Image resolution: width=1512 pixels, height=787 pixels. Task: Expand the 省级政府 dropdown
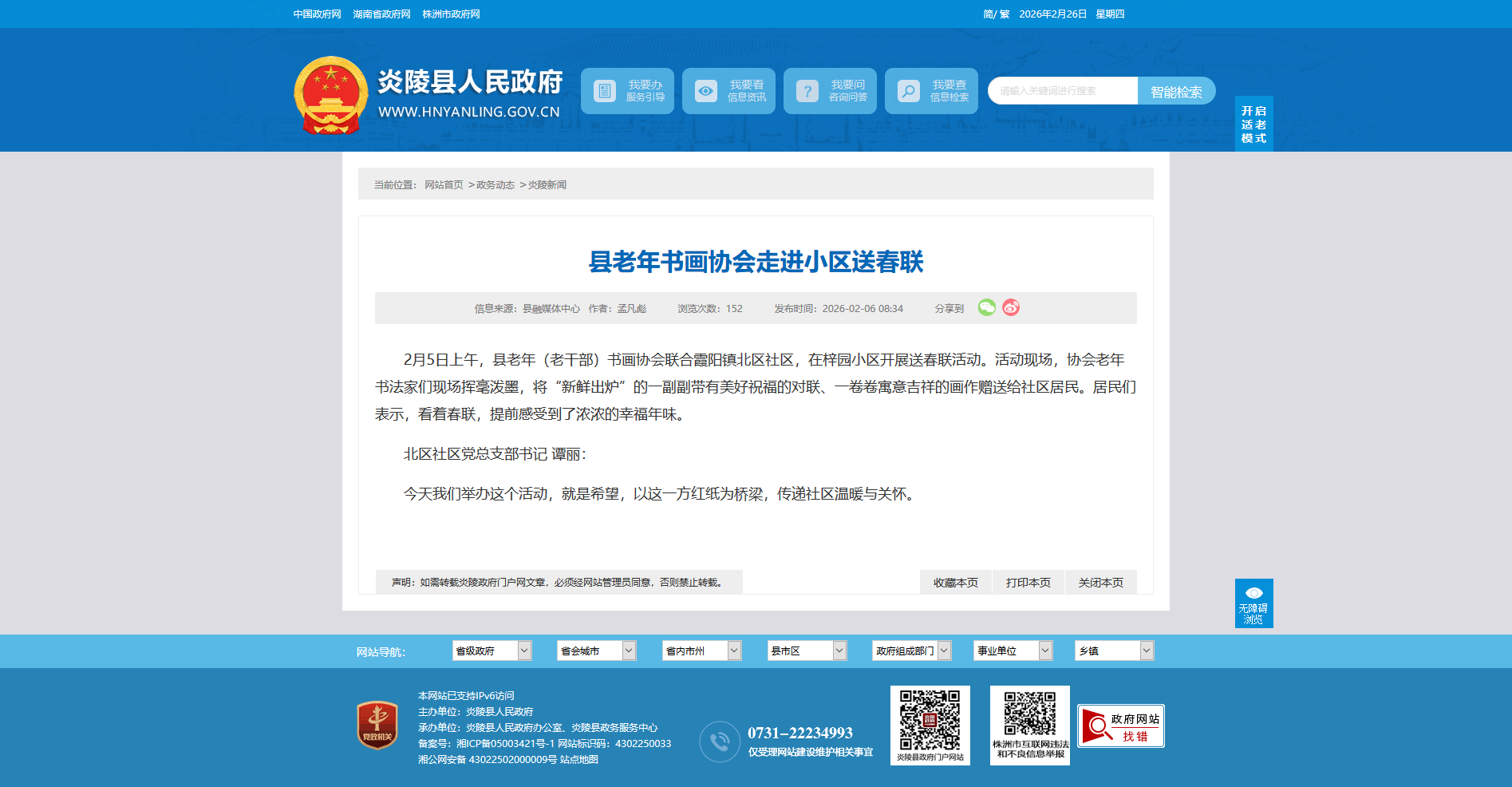[491, 651]
